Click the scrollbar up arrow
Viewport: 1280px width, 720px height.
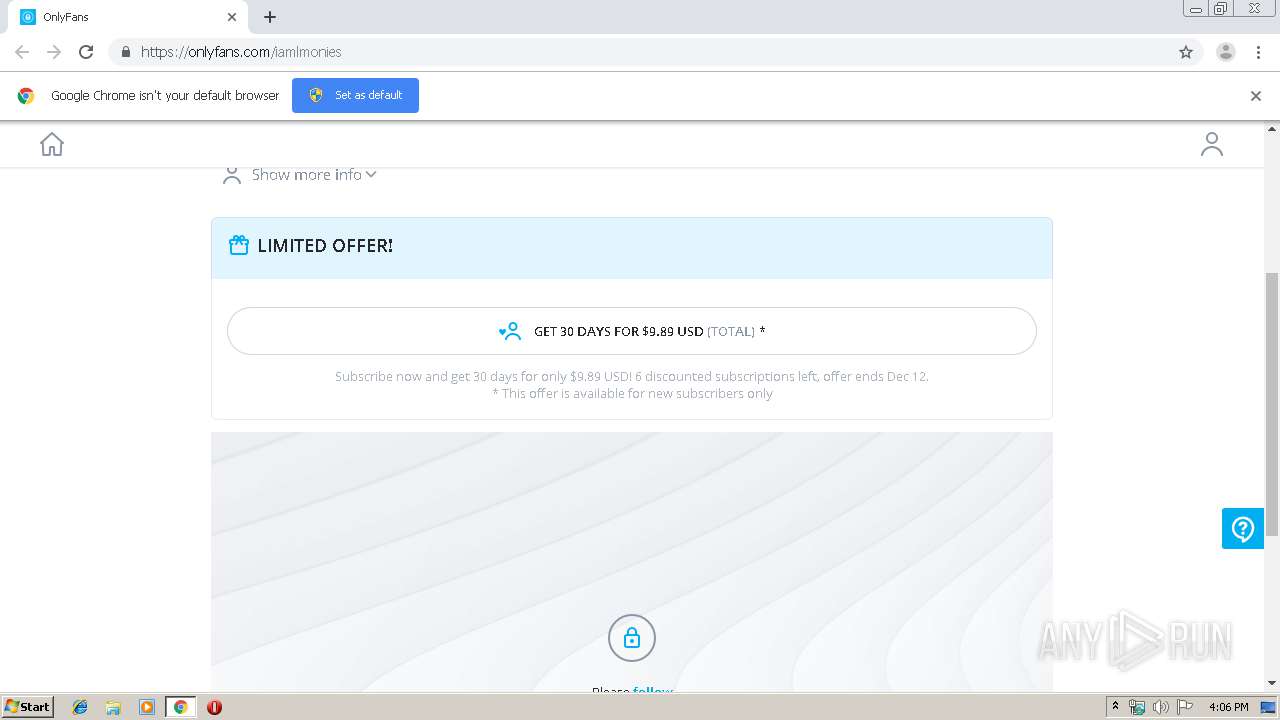coord(1272,129)
